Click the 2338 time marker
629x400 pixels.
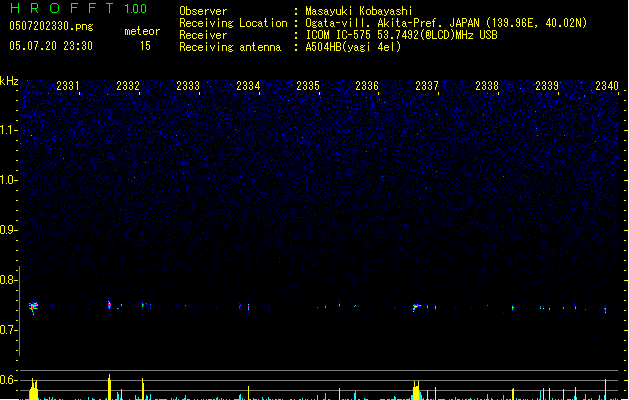487,86
